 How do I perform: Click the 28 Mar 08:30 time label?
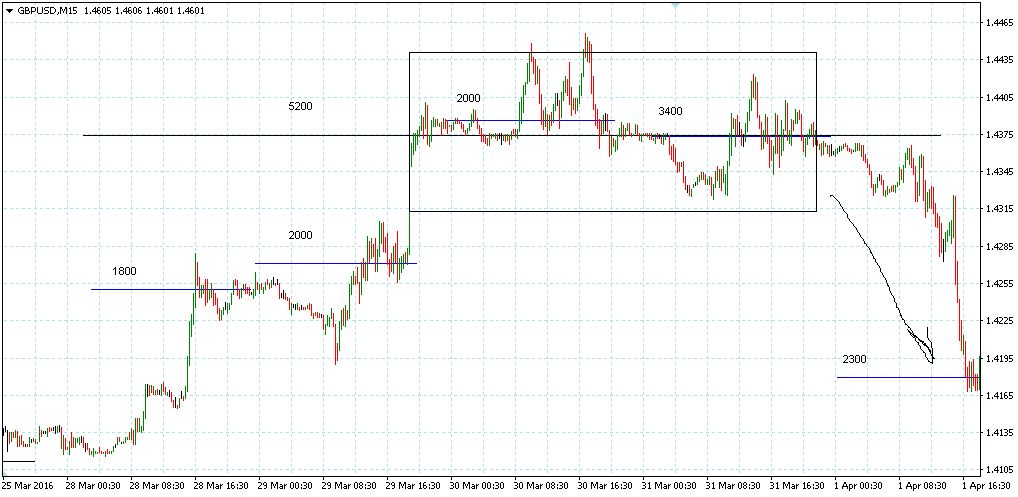click(155, 485)
